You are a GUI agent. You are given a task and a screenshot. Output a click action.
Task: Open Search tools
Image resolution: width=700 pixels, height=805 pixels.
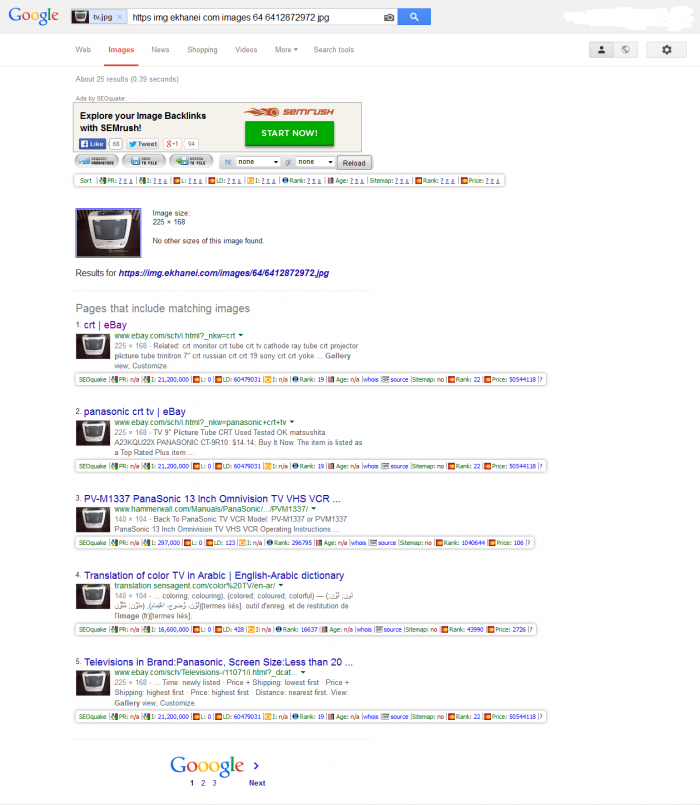click(334, 50)
